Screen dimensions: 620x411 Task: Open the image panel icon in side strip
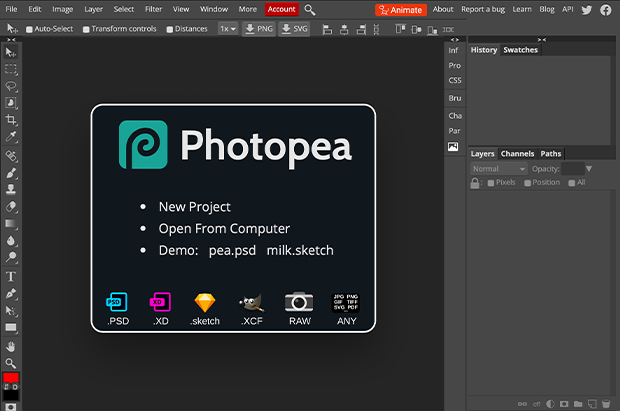point(453,147)
